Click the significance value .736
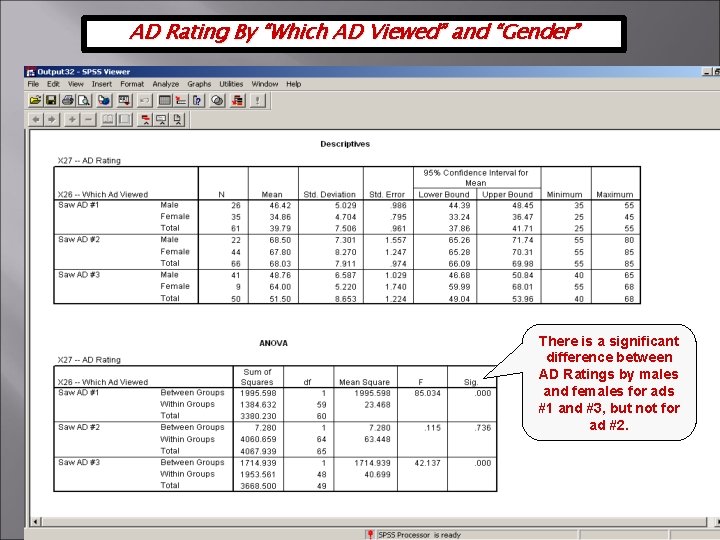This screenshot has width=720, height=540. 483,428
